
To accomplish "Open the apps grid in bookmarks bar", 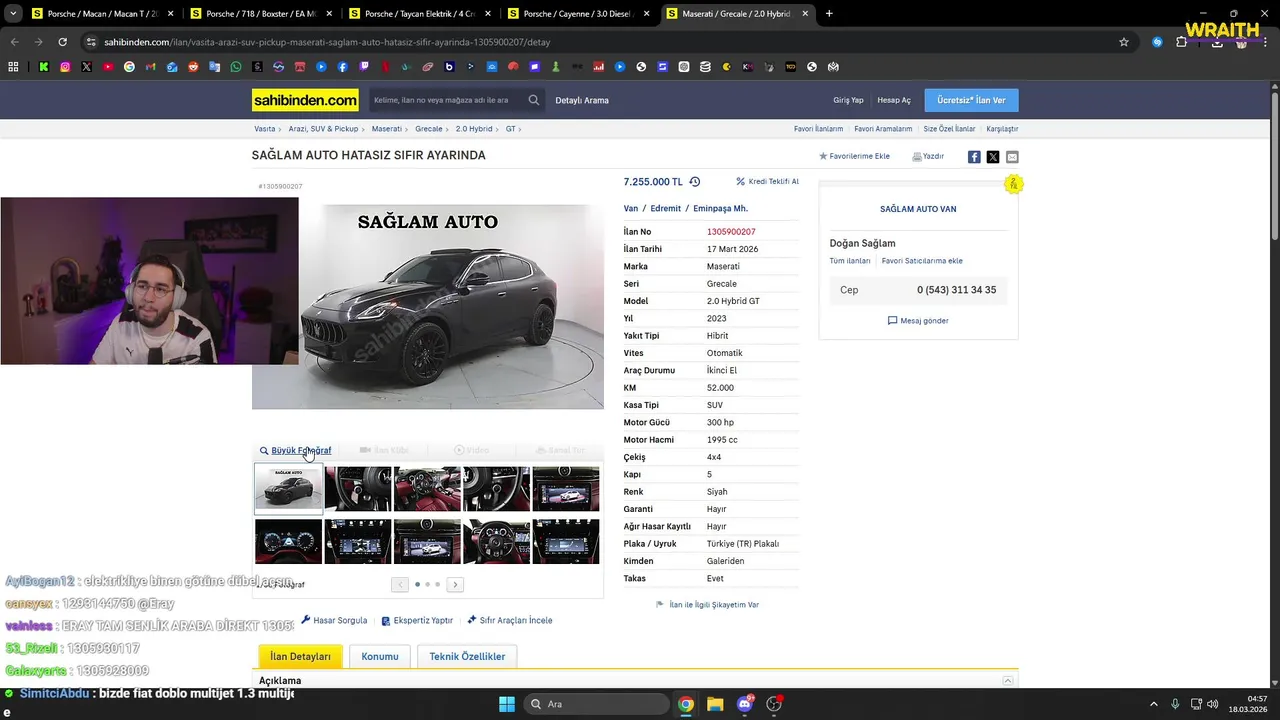I will point(13,67).
